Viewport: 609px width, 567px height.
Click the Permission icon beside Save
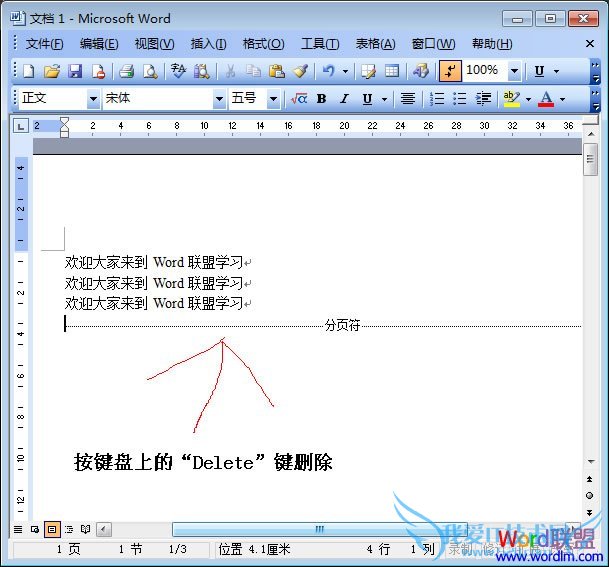98,71
